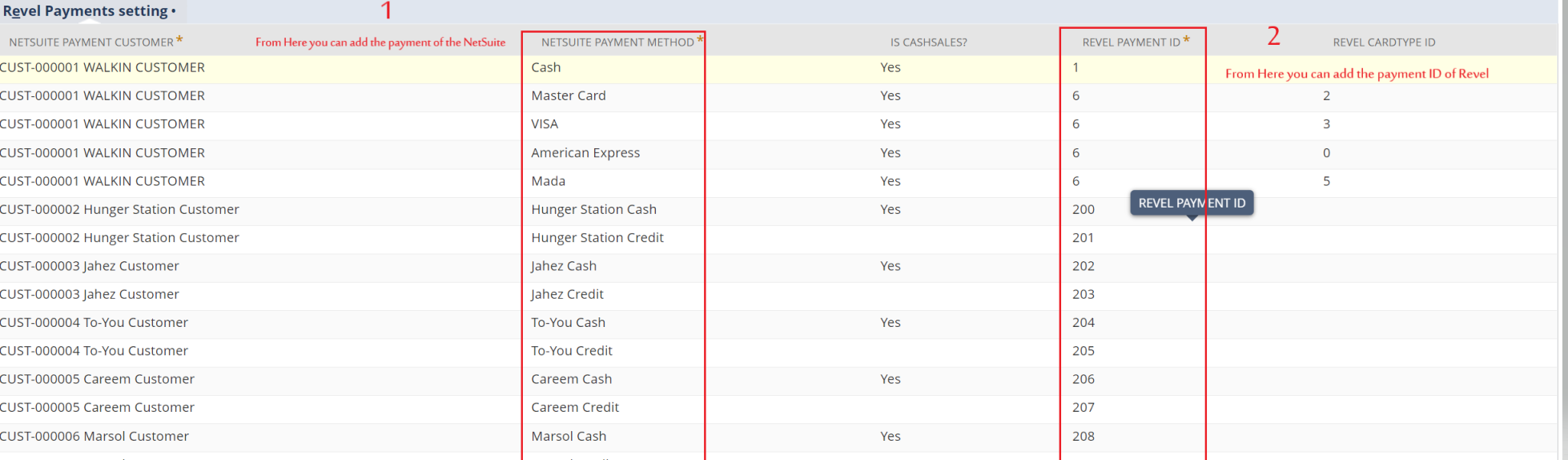The height and width of the screenshot is (460, 1568).
Task: Select the Yes cashsales value in Careem Cash row
Action: pyautogui.click(x=891, y=379)
